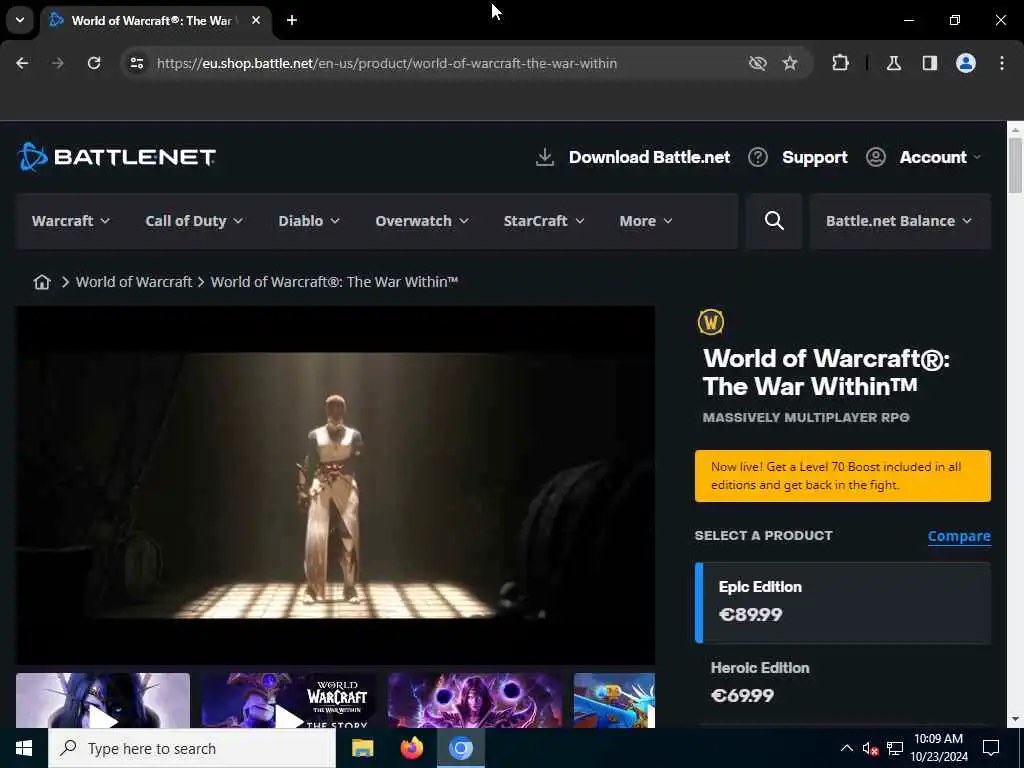Play the first dark elf video thumbnail

[103, 700]
